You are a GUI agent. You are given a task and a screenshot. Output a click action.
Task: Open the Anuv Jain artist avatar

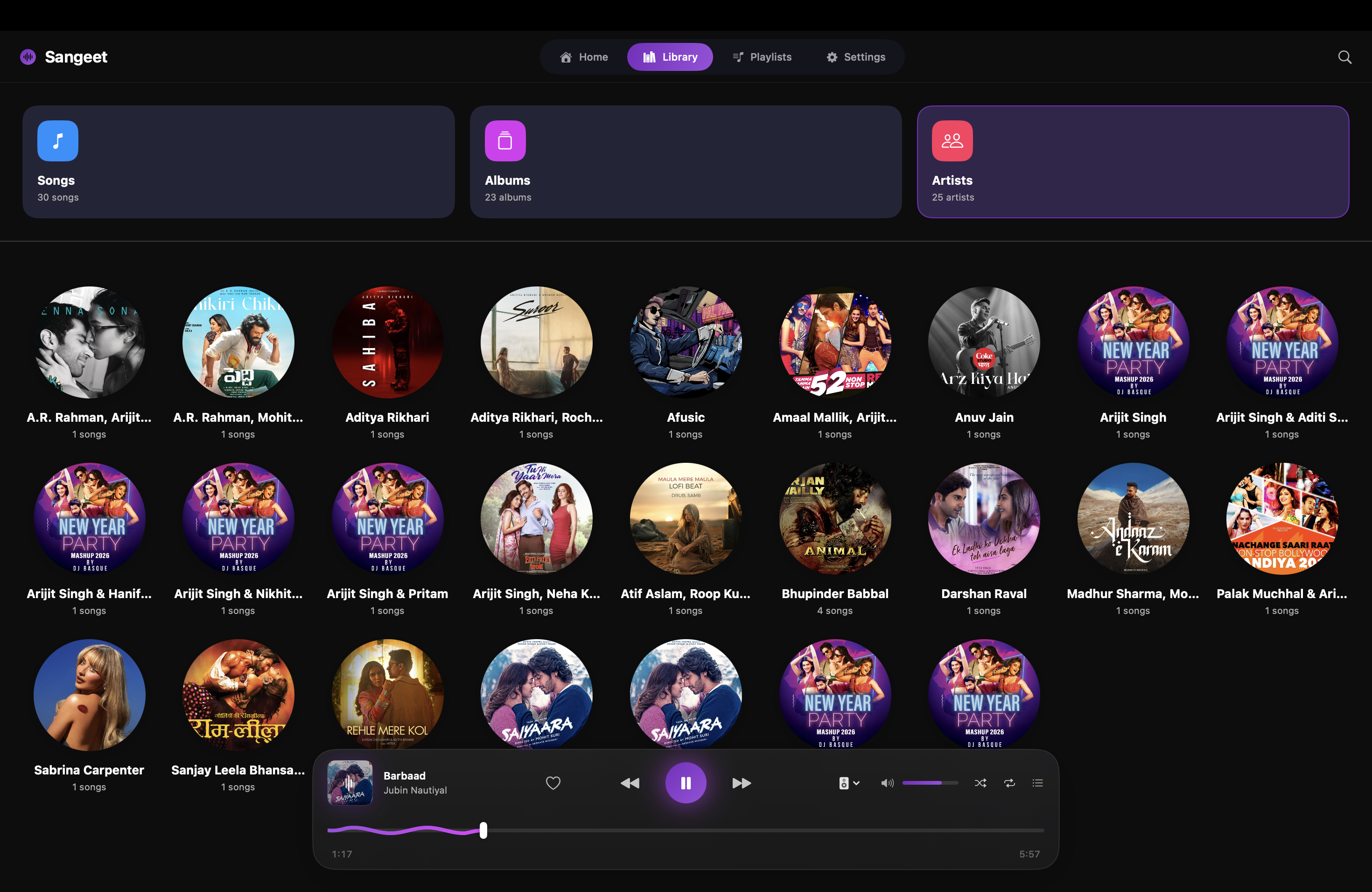(983, 342)
